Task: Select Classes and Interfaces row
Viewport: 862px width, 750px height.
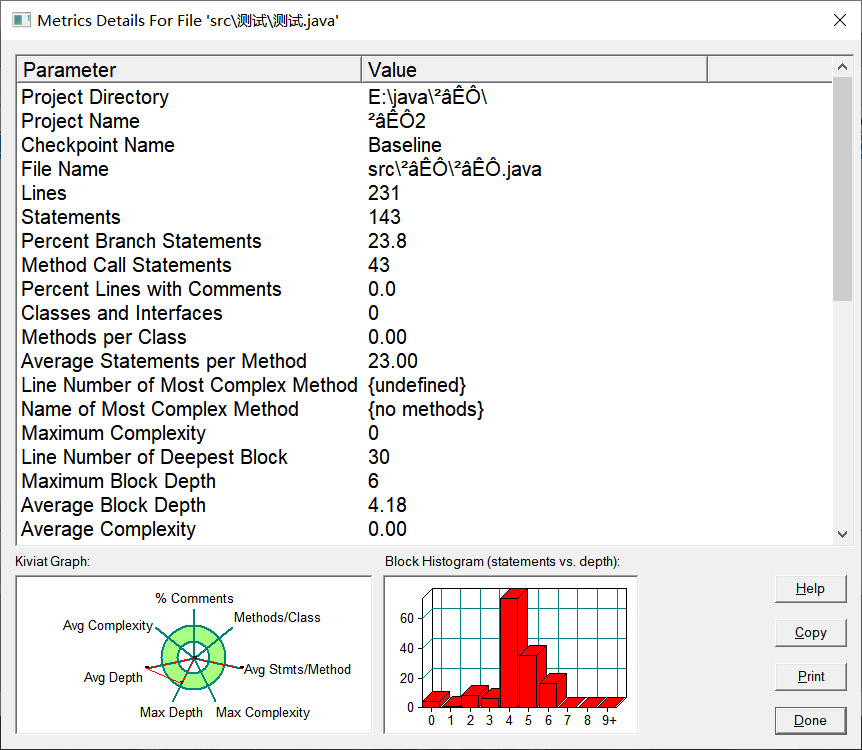Action: click(424, 313)
